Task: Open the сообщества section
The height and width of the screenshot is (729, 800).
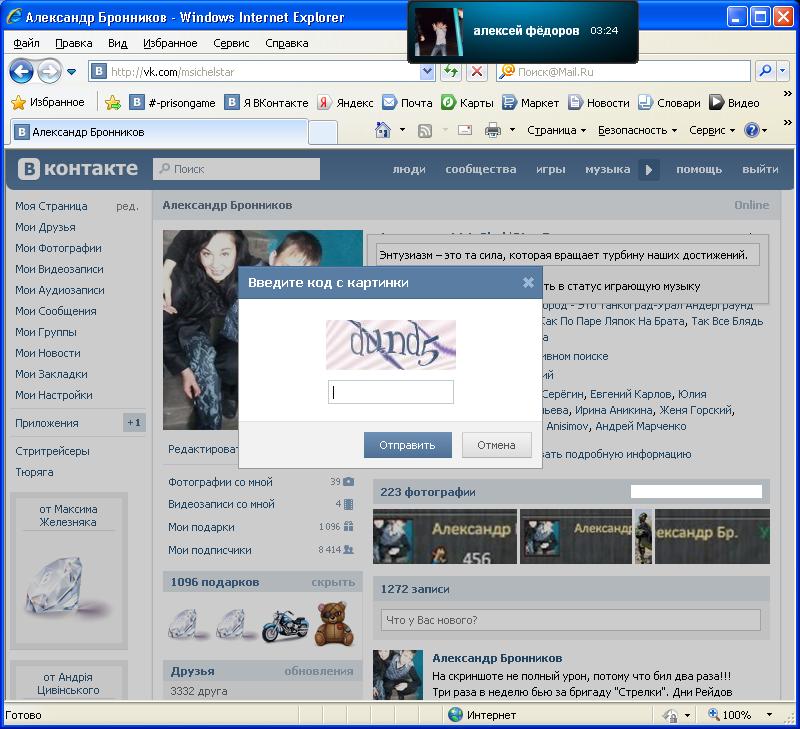Action: [x=481, y=169]
